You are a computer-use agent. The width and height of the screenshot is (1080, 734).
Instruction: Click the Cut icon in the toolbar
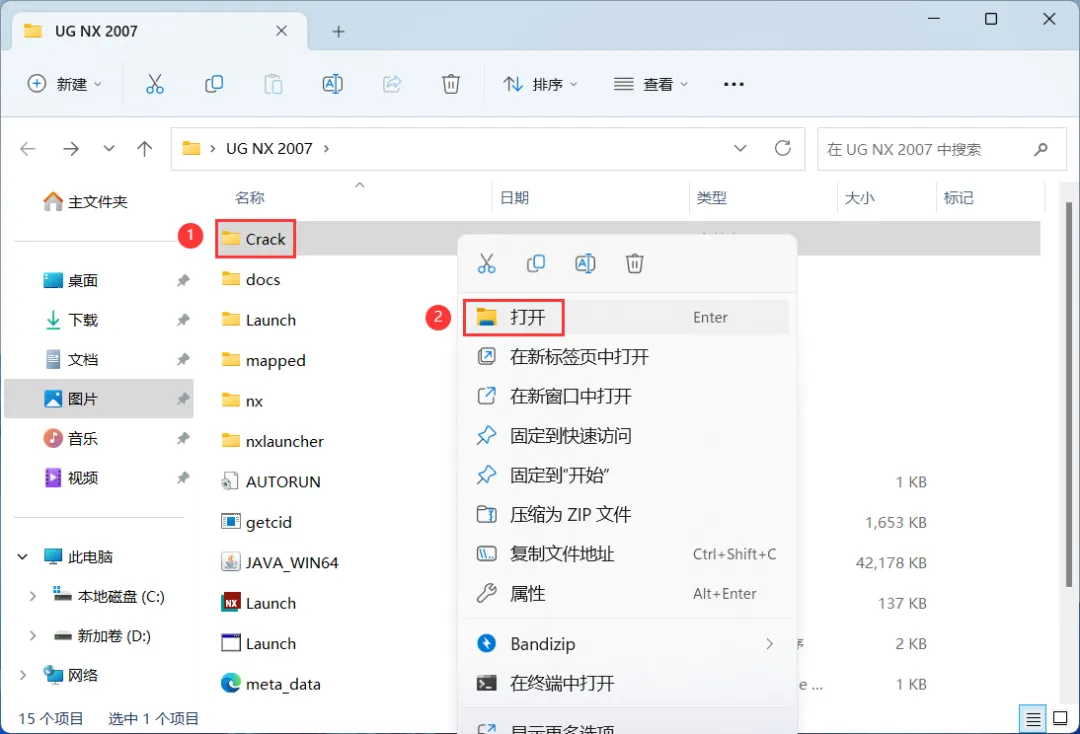[155, 84]
